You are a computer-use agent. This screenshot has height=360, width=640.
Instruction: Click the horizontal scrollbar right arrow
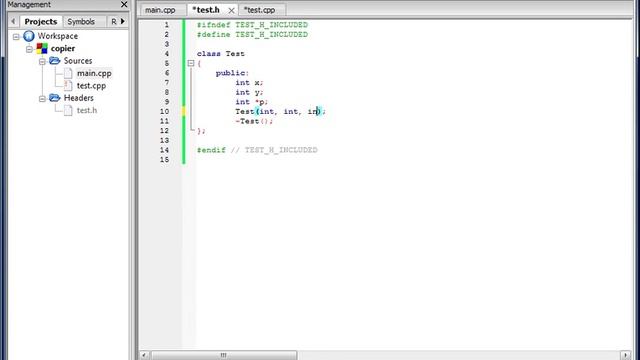pos(625,355)
